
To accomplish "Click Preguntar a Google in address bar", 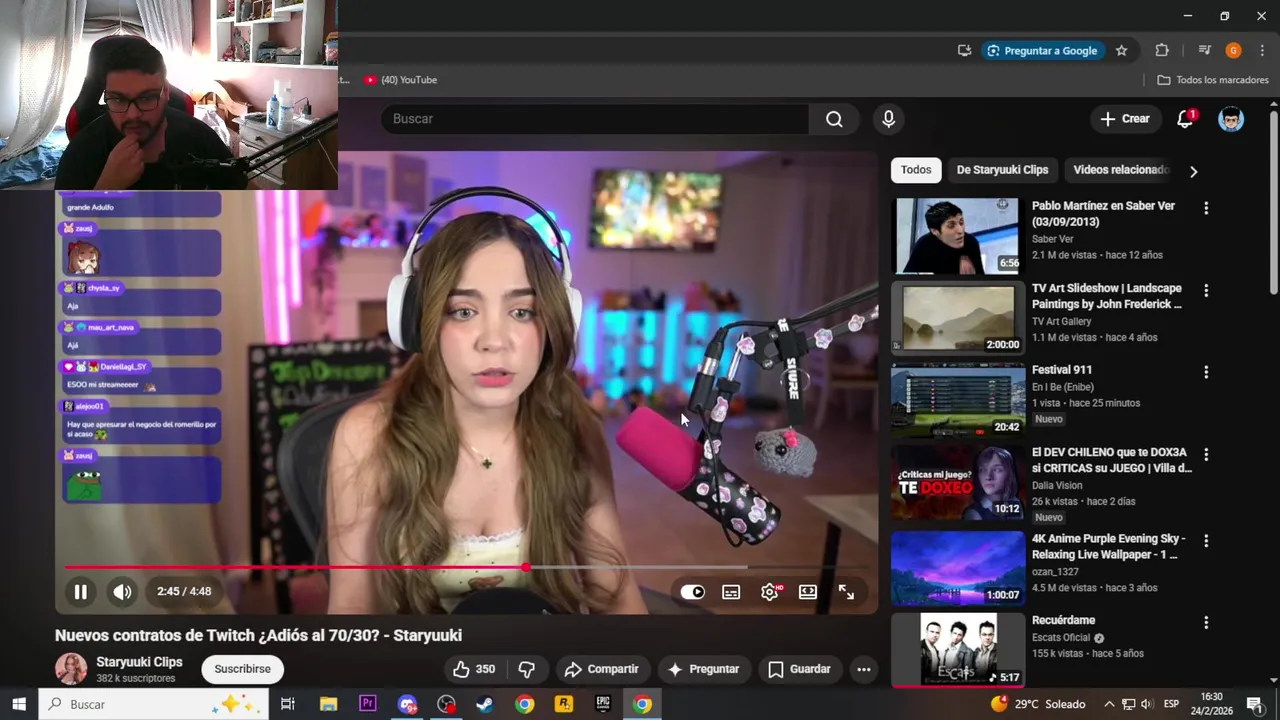I will point(1042,50).
